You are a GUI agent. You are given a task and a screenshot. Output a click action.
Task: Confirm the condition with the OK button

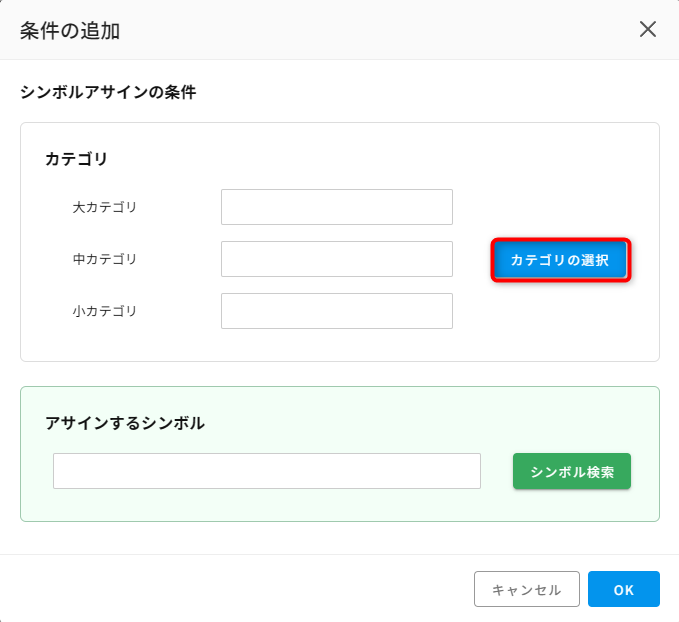click(x=624, y=589)
